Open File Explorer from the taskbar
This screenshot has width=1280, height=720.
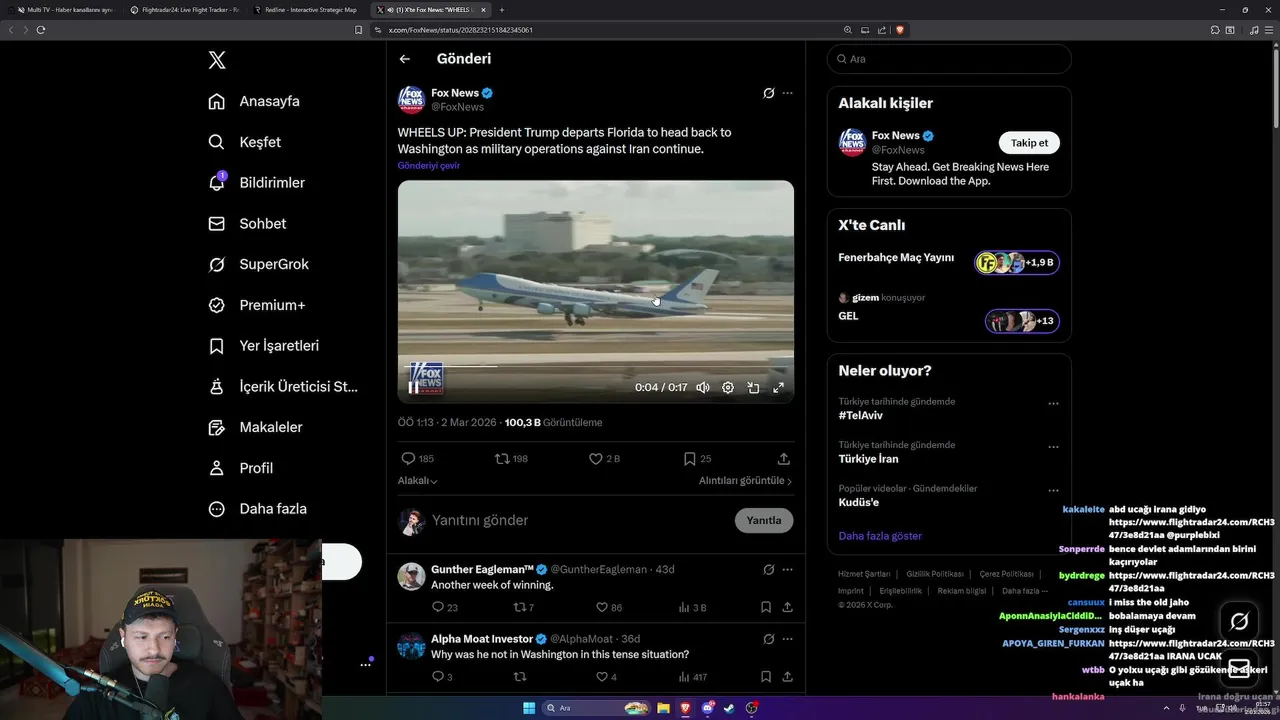click(663, 708)
